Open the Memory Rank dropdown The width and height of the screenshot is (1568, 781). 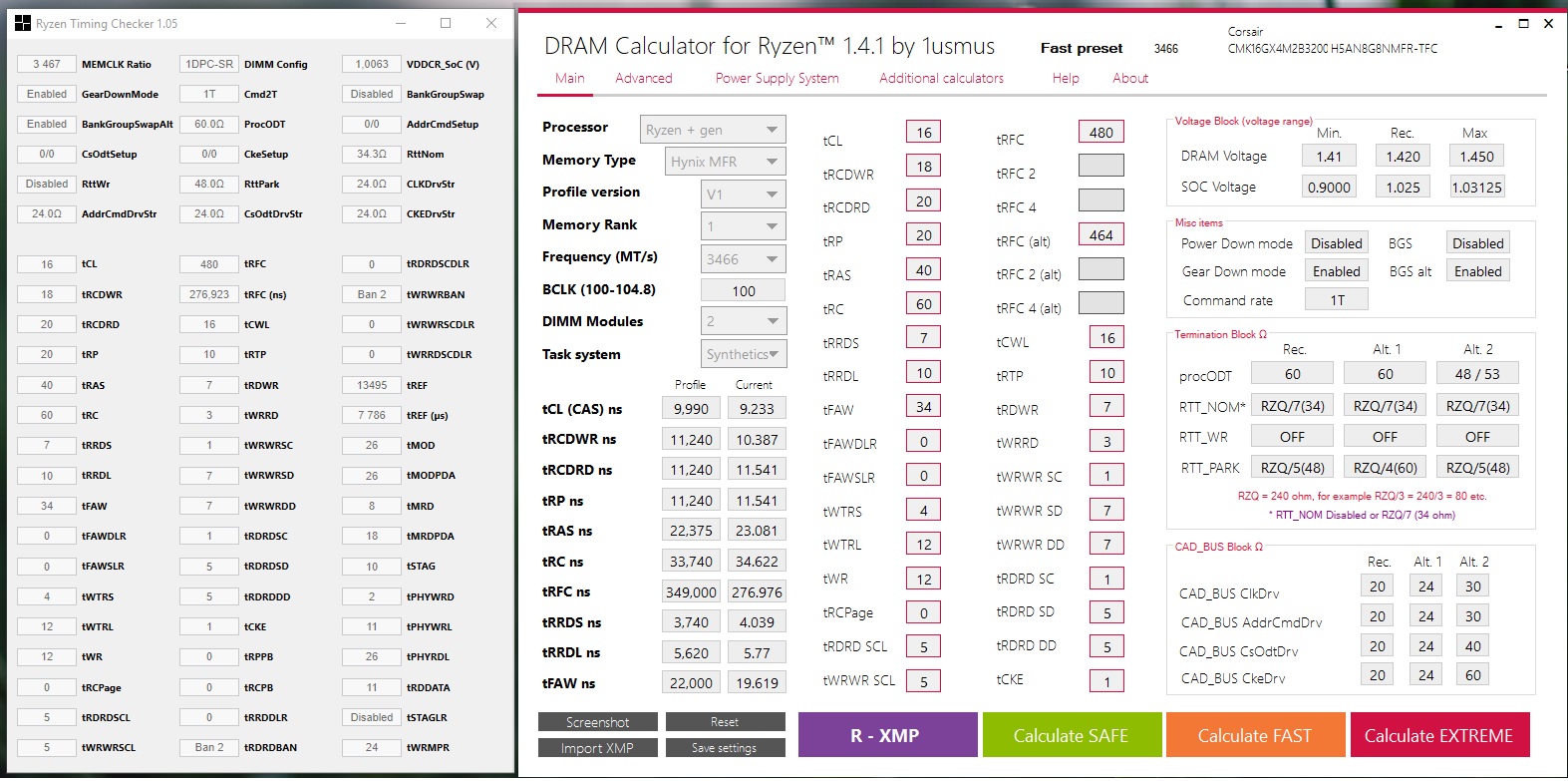point(744,226)
